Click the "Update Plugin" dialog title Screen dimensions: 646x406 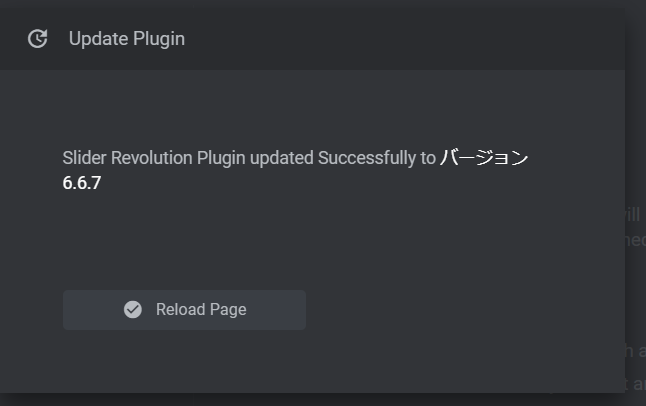point(126,39)
